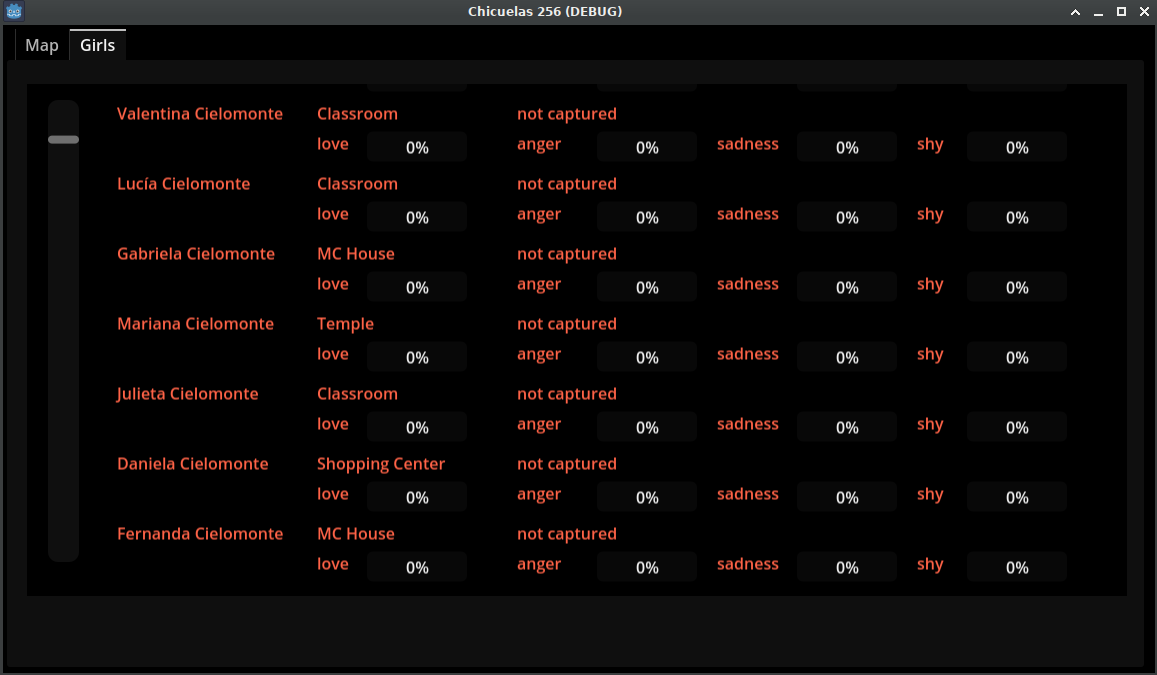Click Julieta's not captured status

point(567,394)
